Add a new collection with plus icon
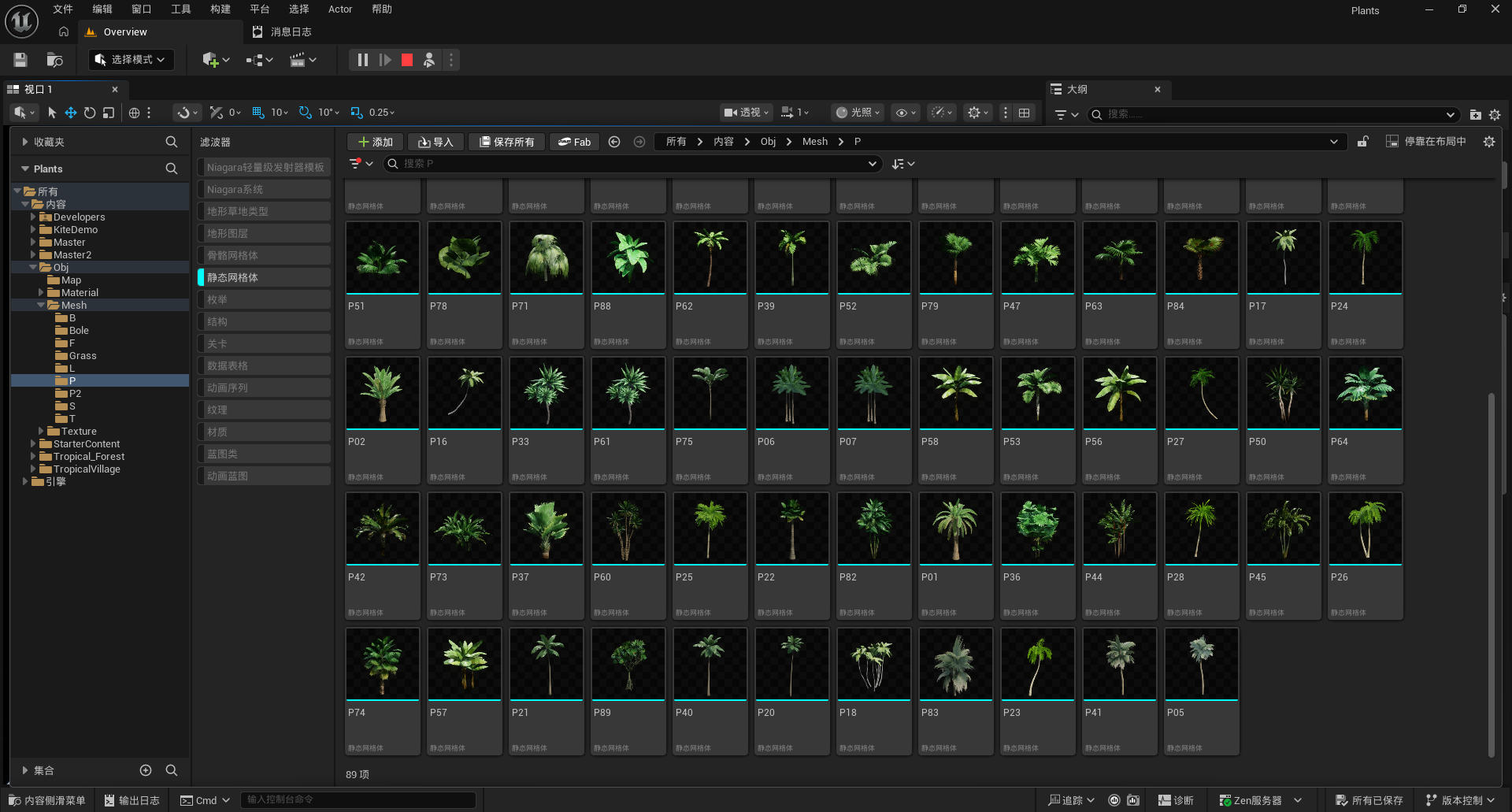This screenshot has width=1512, height=812. [146, 770]
